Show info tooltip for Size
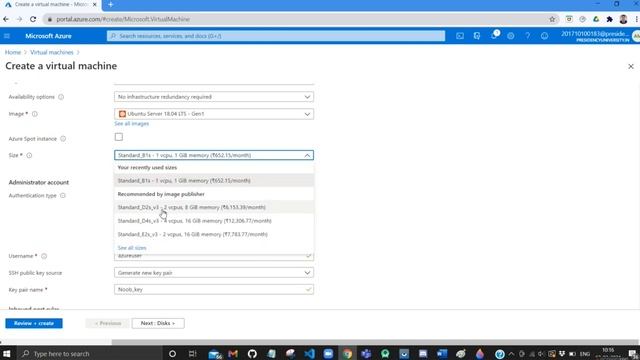Viewport: 640px width, 360px height. (29, 156)
